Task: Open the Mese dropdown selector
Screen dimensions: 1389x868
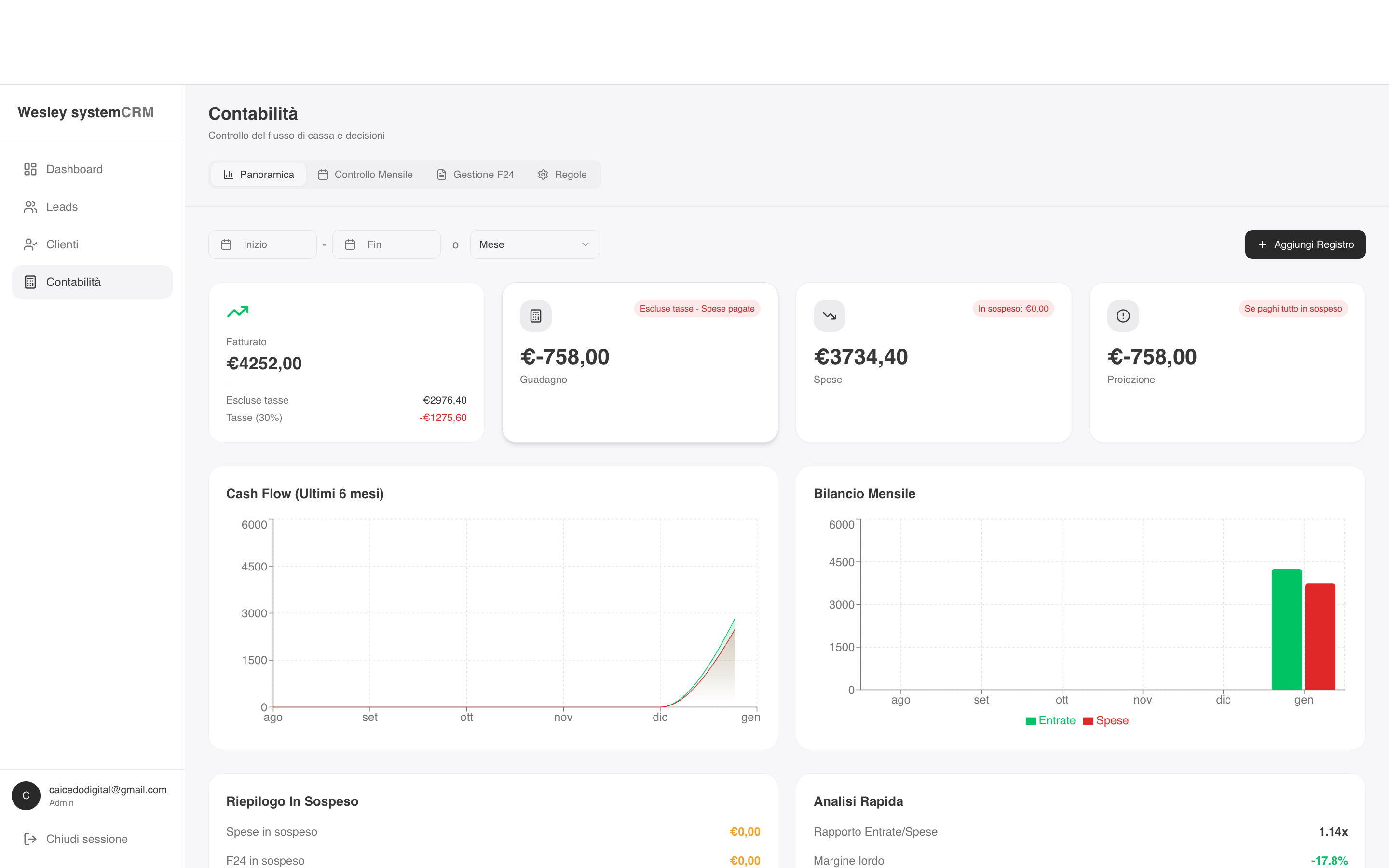Action: click(535, 244)
